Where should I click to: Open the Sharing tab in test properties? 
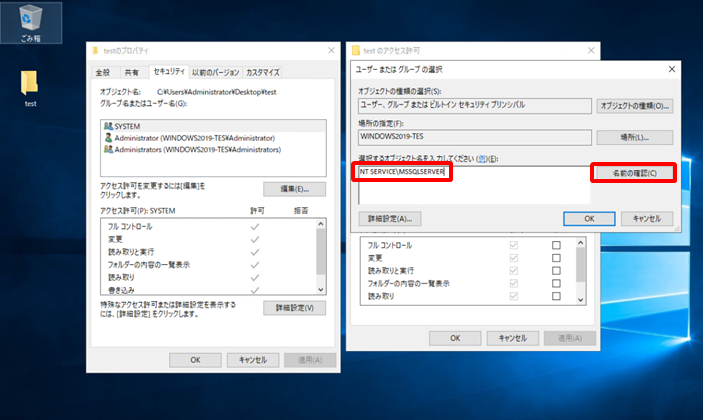(131, 72)
